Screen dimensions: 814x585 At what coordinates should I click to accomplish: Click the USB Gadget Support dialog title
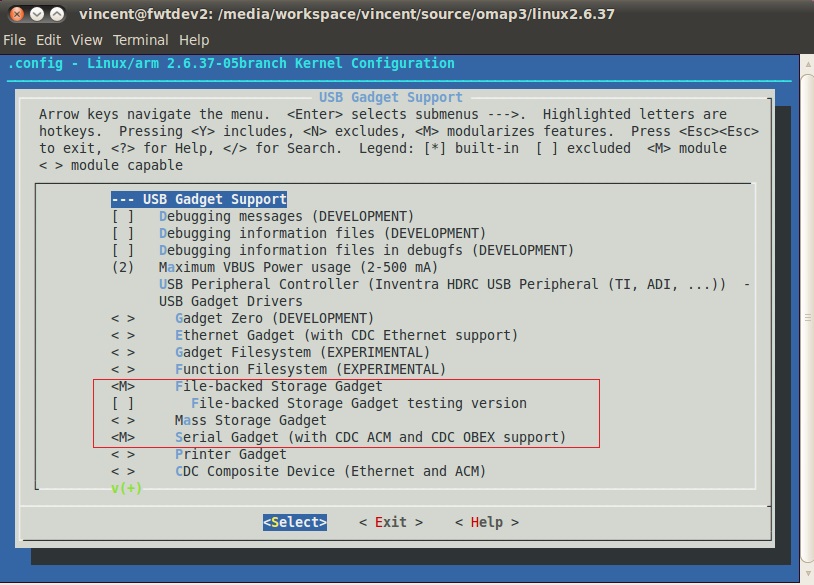point(390,98)
